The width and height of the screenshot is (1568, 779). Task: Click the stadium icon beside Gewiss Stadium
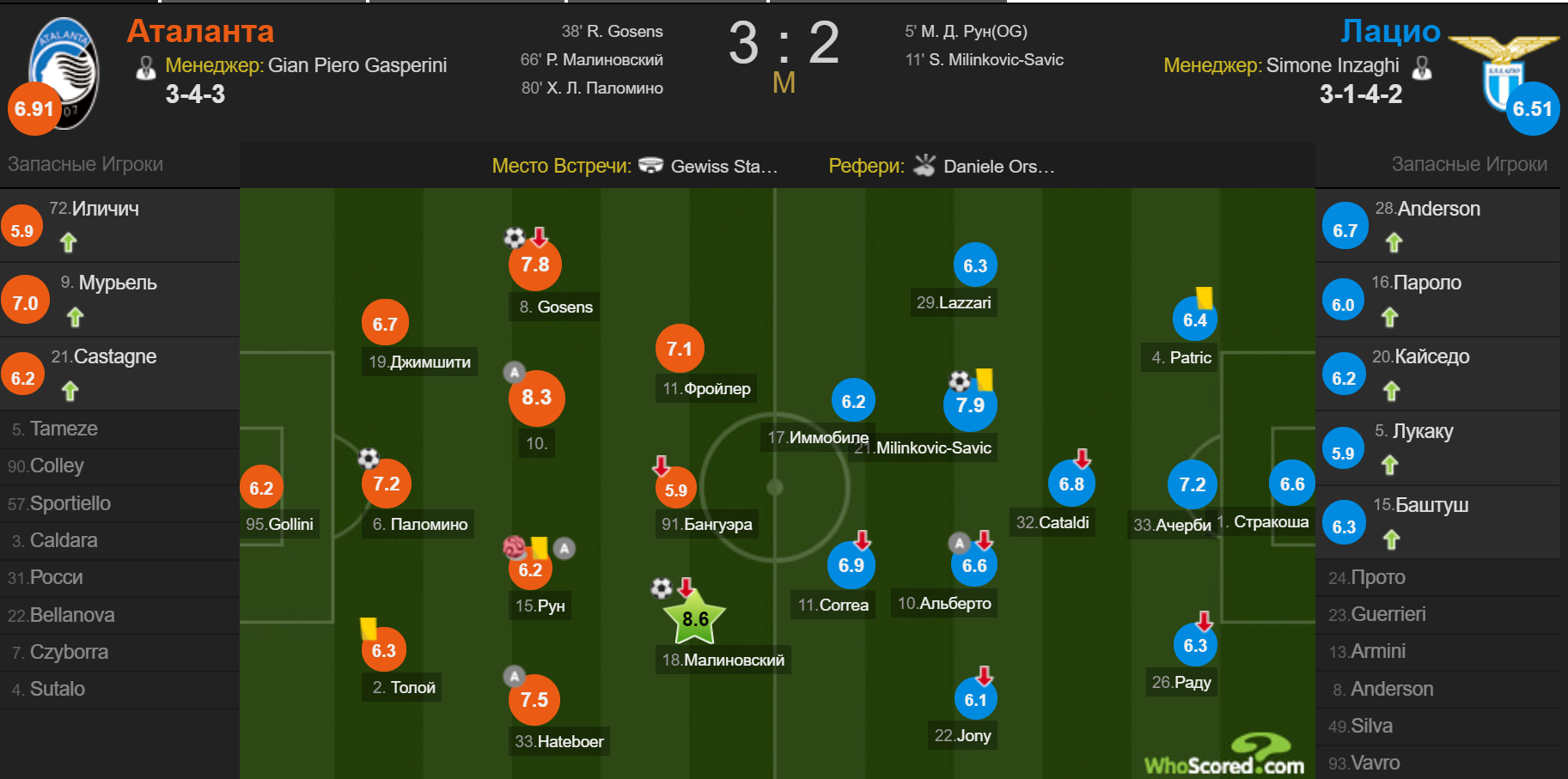click(651, 166)
